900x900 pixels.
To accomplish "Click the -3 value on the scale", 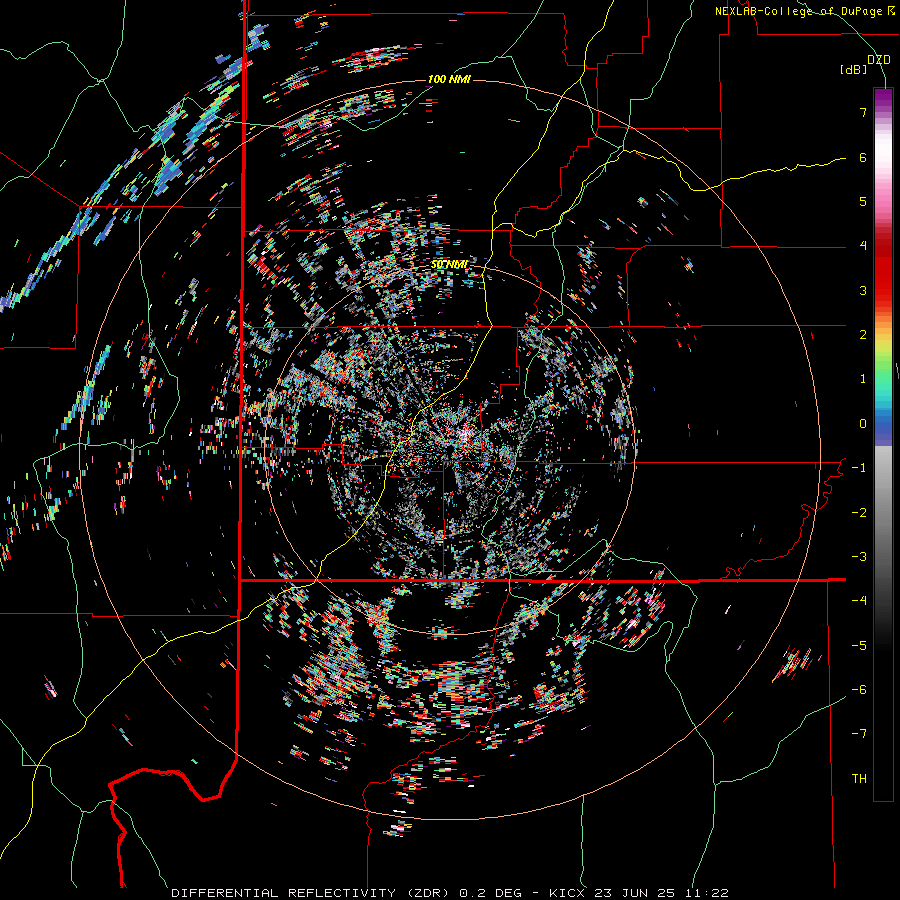I will coord(859,557).
